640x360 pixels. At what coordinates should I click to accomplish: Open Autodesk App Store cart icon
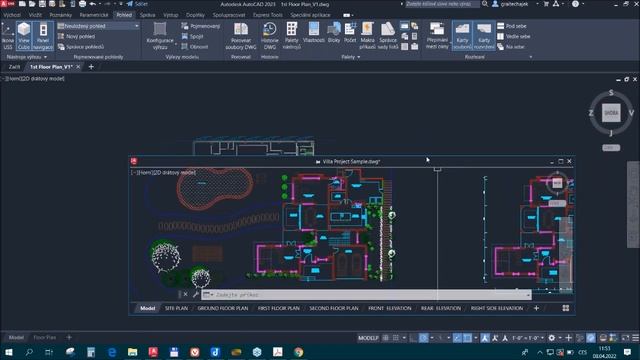click(546, 4)
